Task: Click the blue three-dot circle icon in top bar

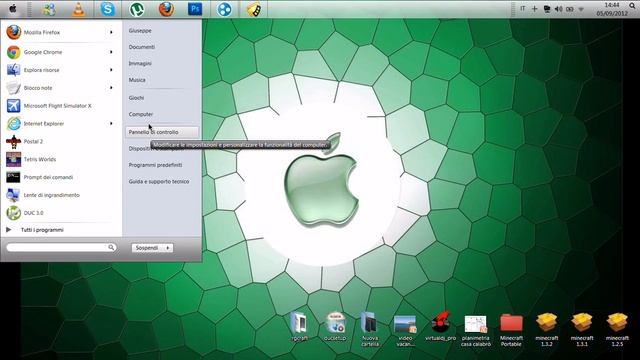Action: 224,9
